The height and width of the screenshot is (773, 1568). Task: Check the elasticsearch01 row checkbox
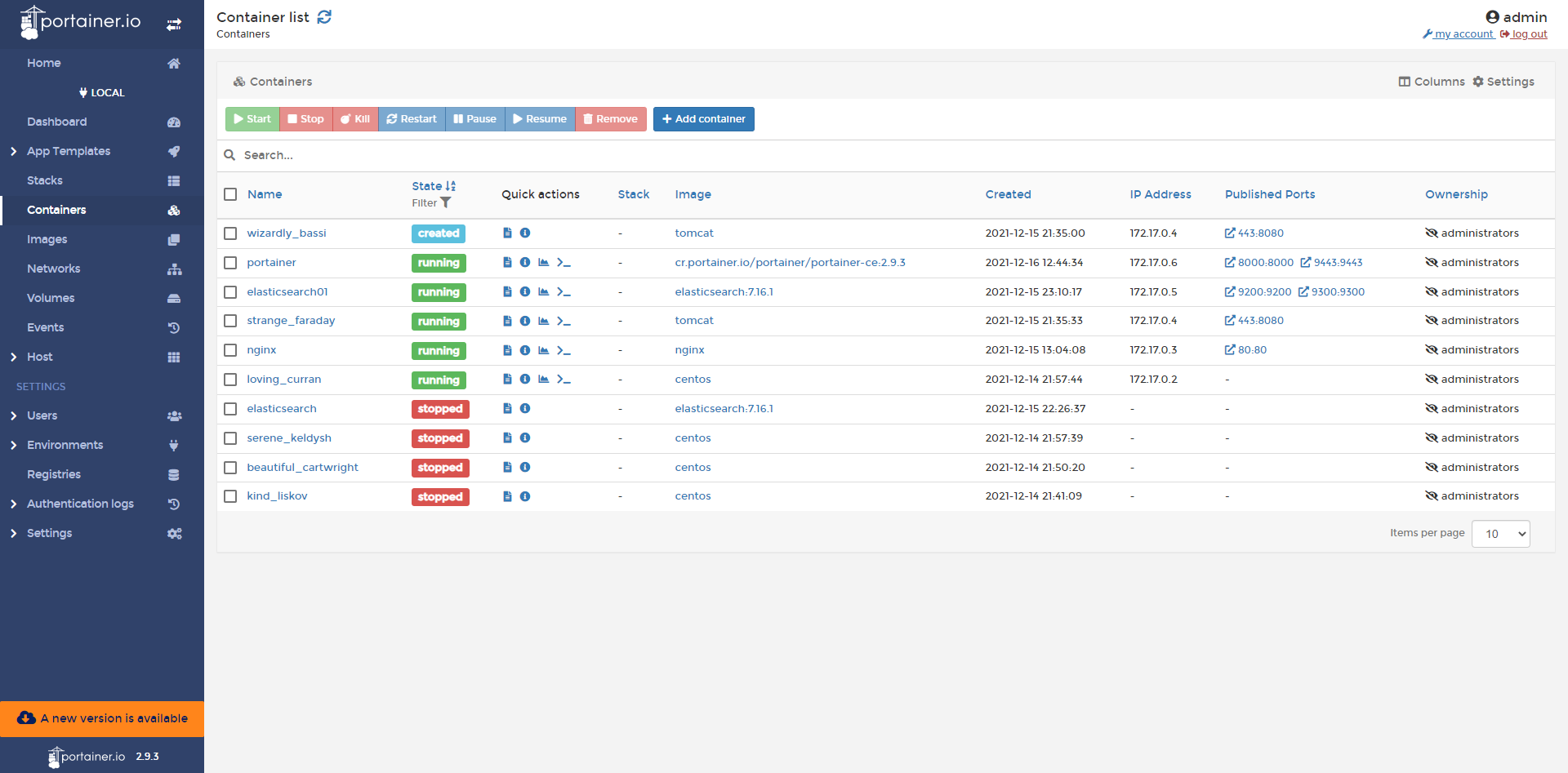pyautogui.click(x=230, y=292)
